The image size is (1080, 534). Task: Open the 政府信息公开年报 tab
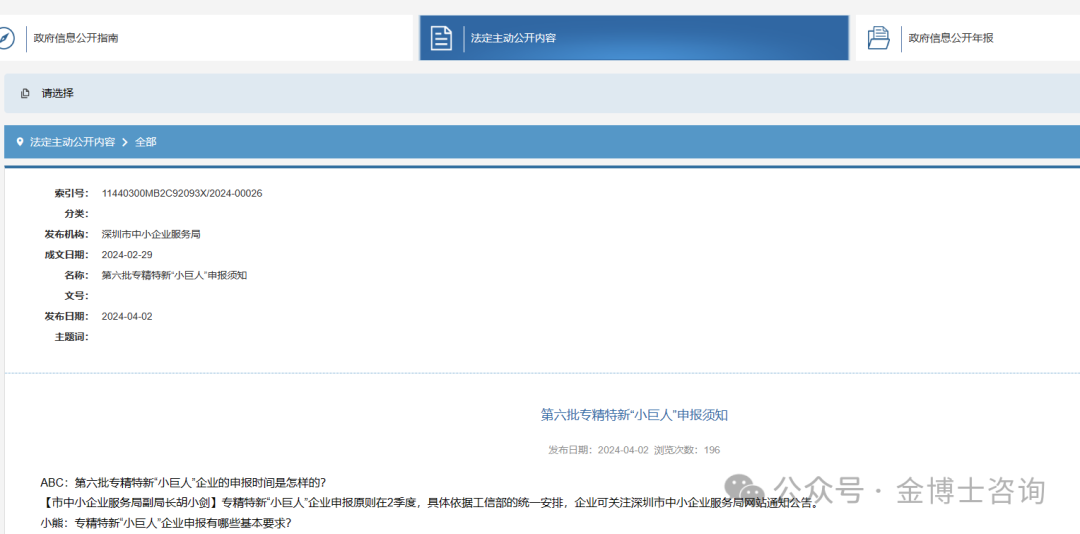click(968, 38)
